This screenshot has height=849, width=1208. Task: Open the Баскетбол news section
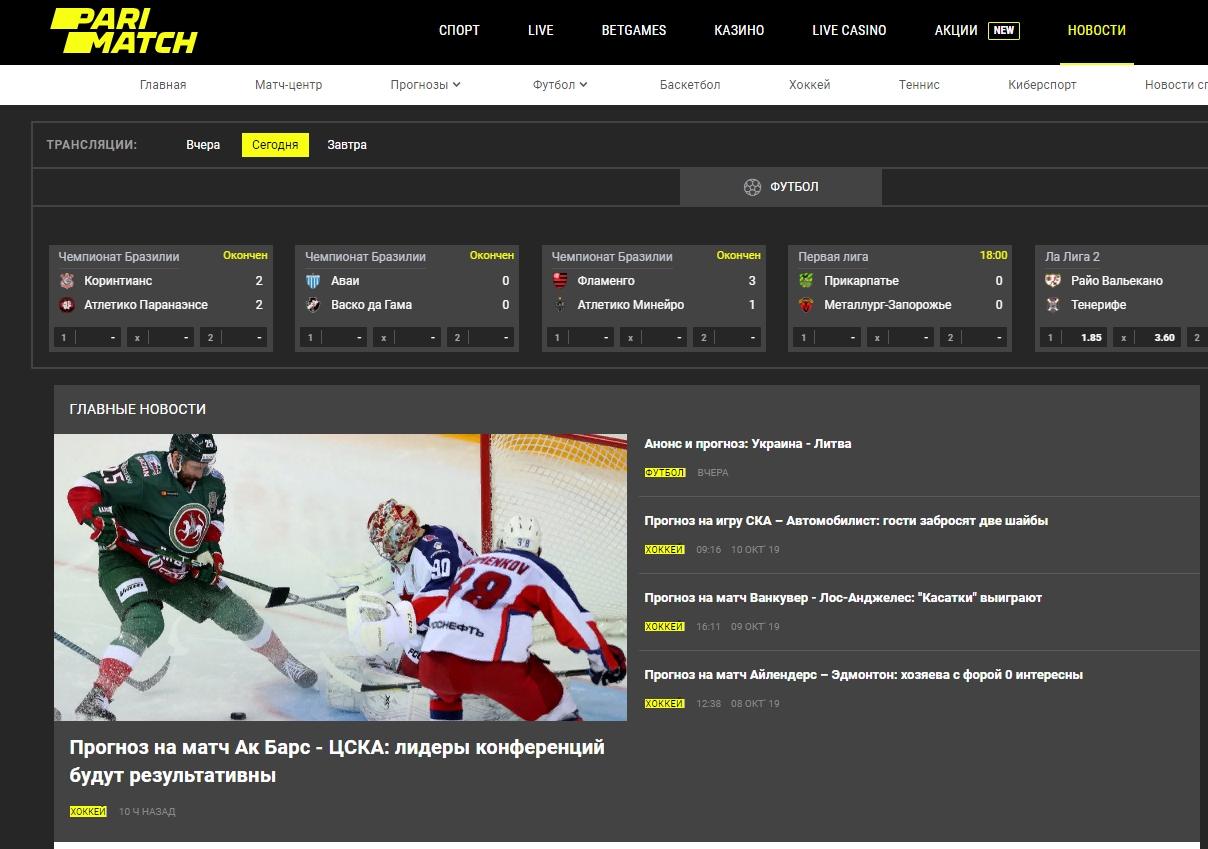tap(690, 85)
